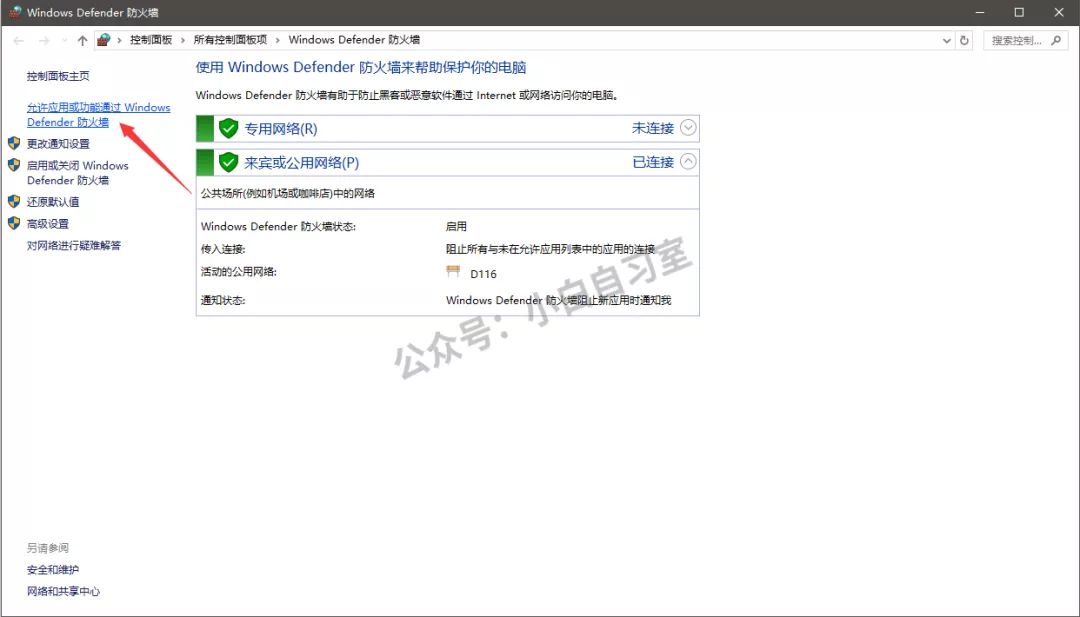The image size is (1080, 617).
Task: Close the Windows Defender 防火墙 window
Action: (1059, 12)
